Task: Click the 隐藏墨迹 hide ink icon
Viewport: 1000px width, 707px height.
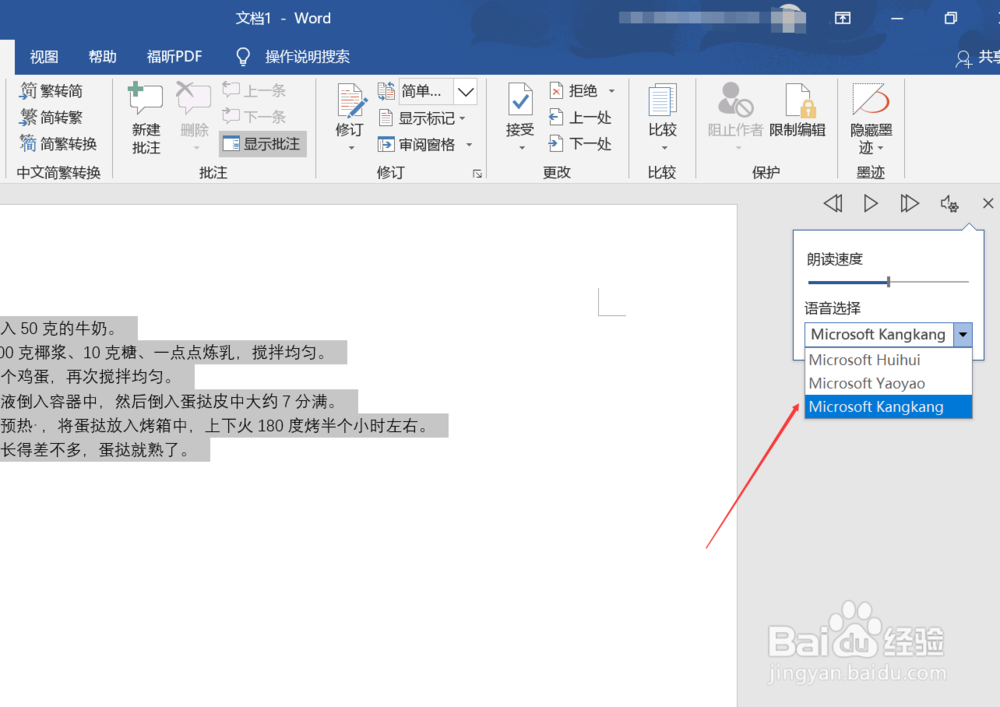Action: [x=871, y=101]
